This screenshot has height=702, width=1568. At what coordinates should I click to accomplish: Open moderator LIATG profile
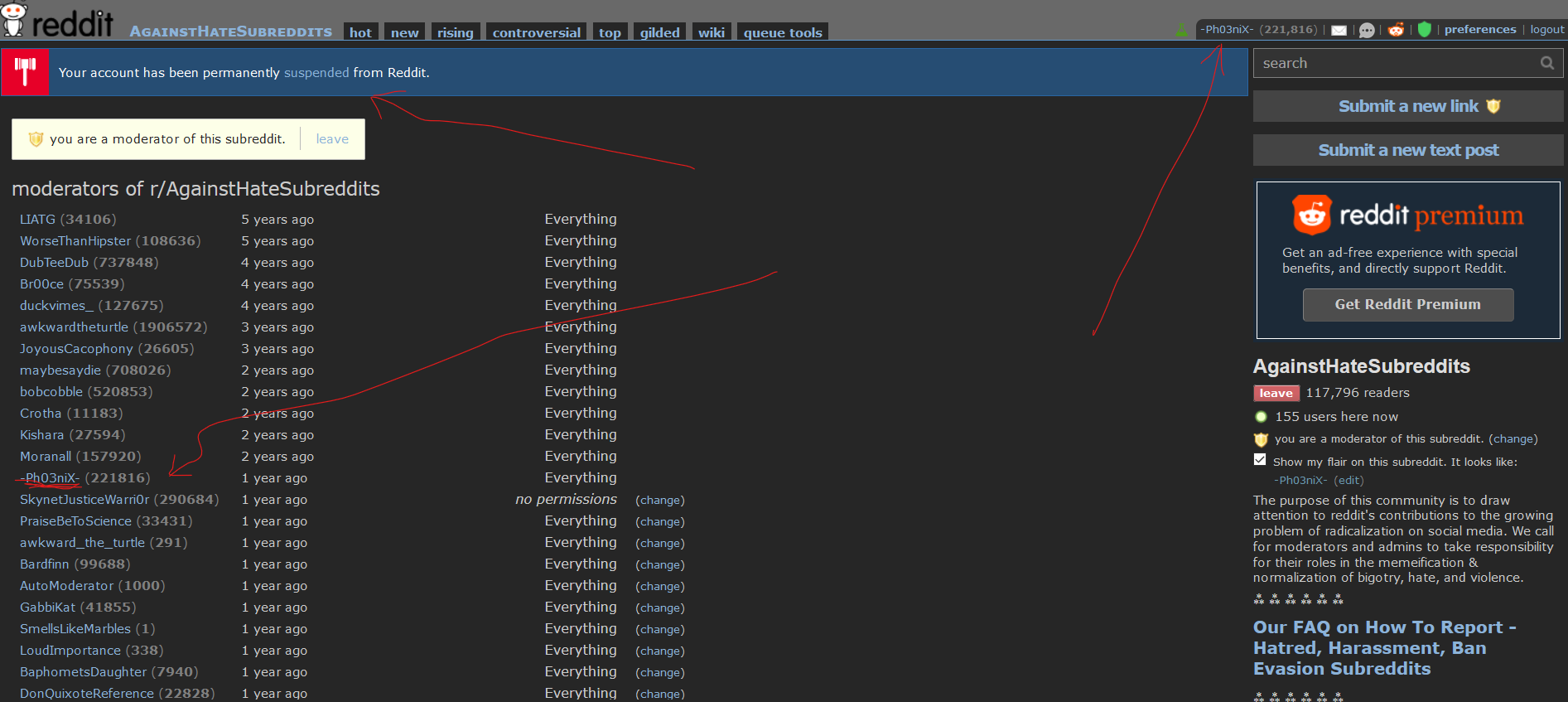pos(37,220)
